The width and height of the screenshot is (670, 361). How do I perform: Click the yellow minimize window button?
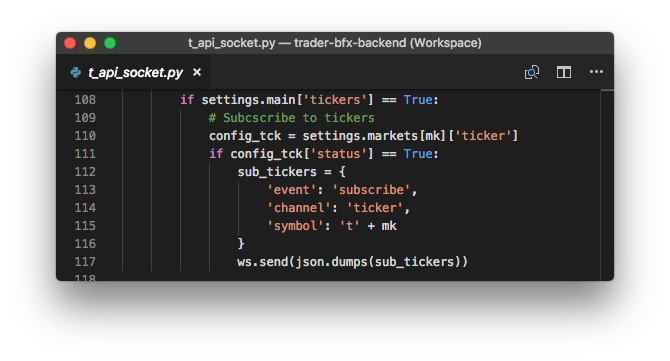point(90,43)
